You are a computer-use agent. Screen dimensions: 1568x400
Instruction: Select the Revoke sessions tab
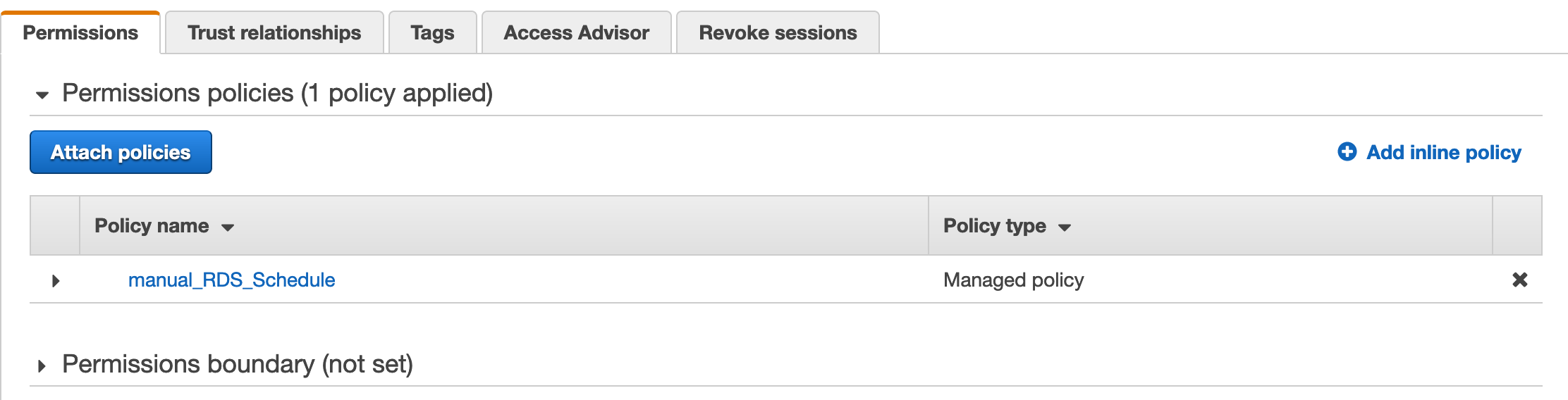click(778, 33)
